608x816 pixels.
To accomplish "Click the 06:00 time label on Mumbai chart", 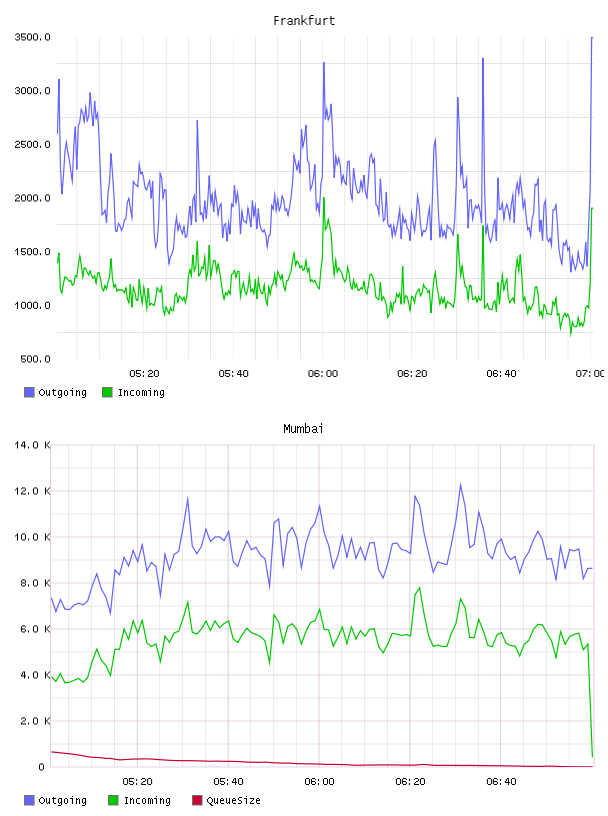I will pyautogui.click(x=319, y=782).
